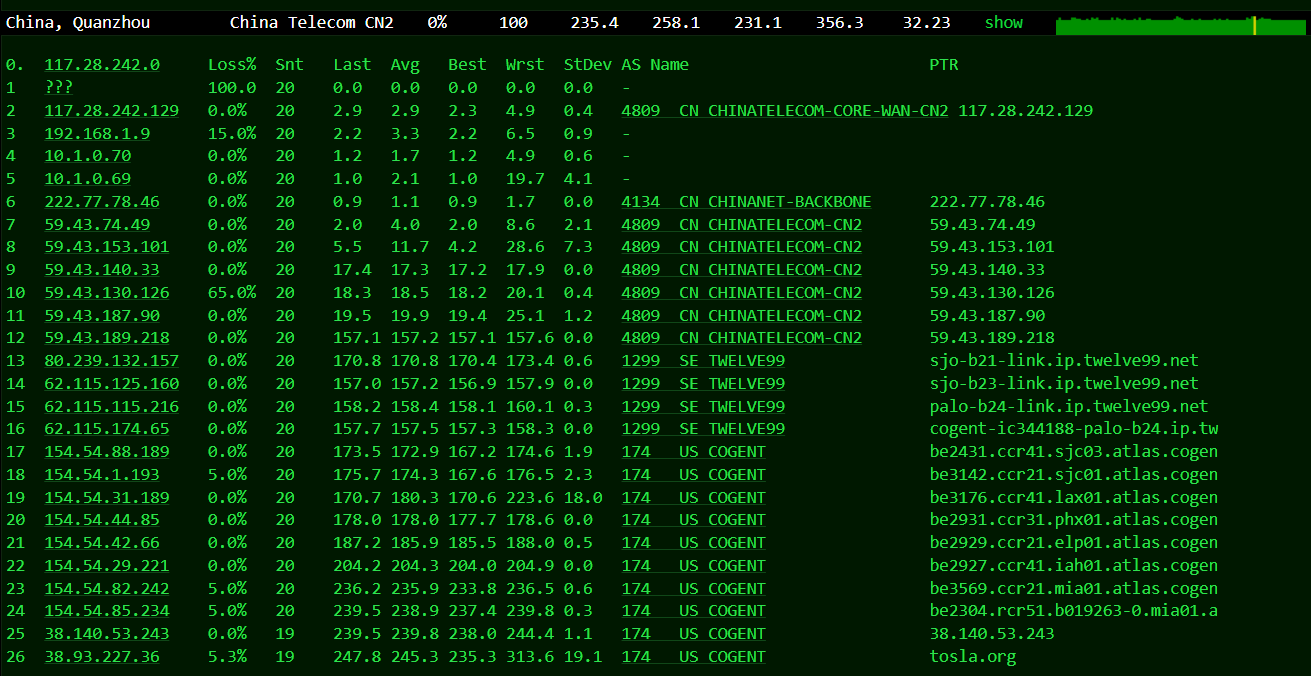
Task: Click AS 4809 link on hop 12 row
Action: pyautogui.click(x=741, y=337)
